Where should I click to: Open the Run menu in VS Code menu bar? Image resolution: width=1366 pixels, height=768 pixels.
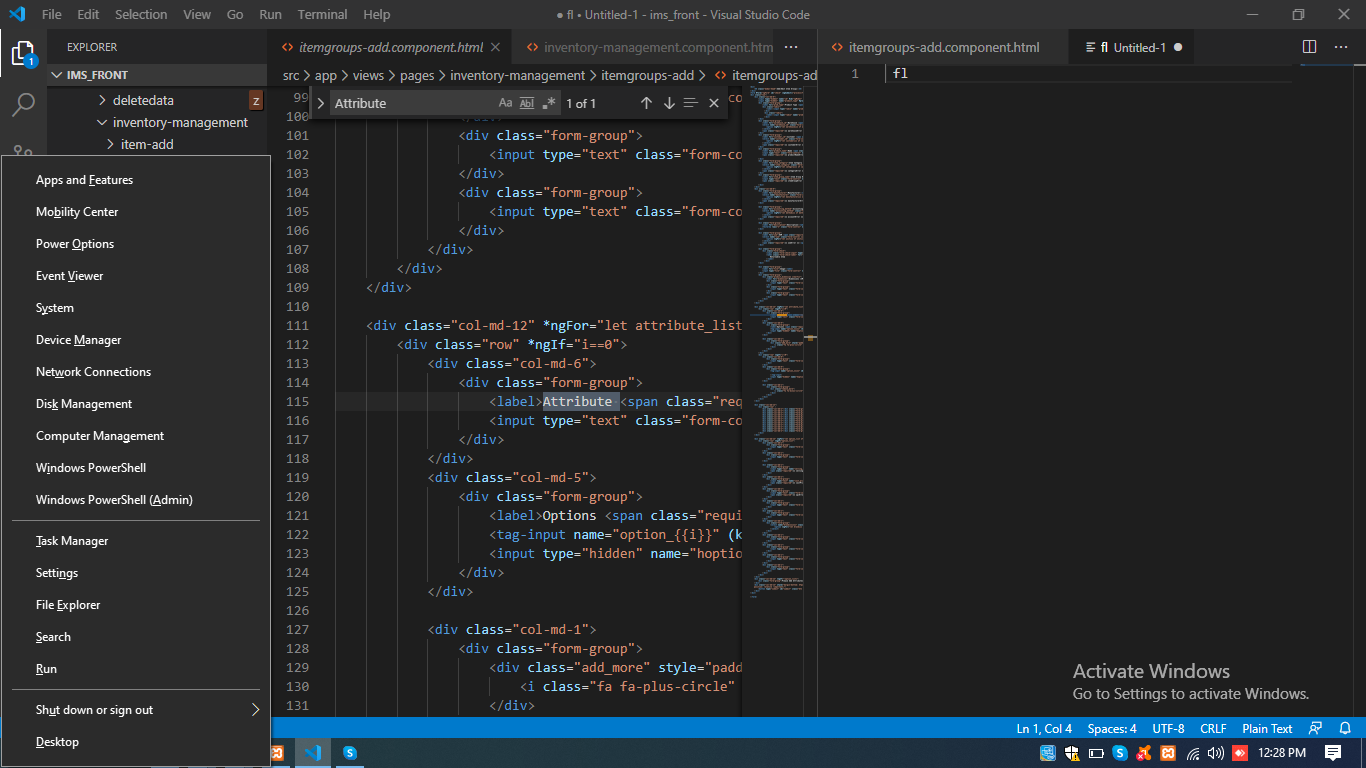270,15
